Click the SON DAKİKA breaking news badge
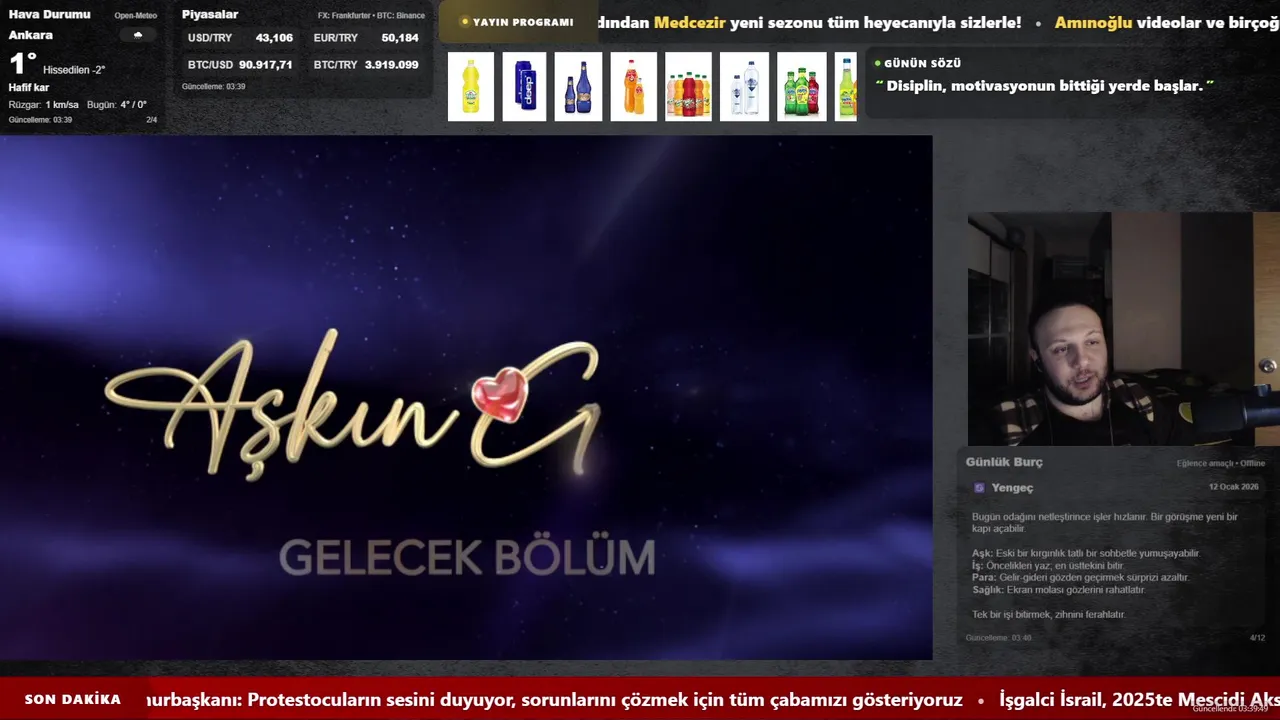This screenshot has height=720, width=1280. [x=73, y=699]
